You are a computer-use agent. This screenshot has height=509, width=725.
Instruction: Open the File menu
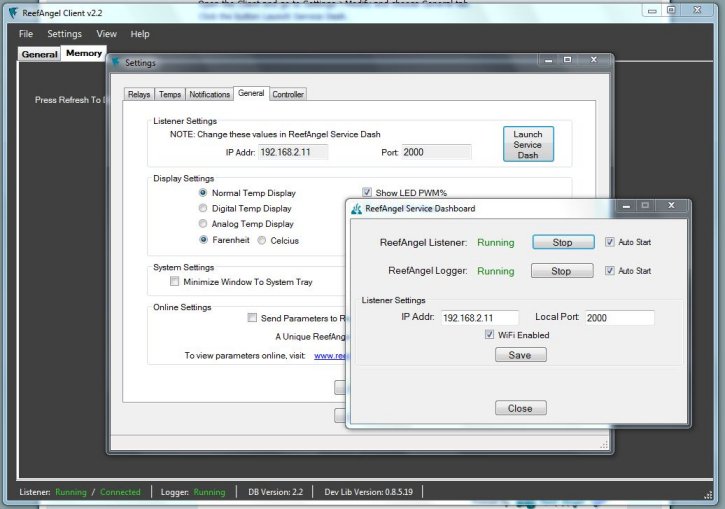click(x=26, y=34)
